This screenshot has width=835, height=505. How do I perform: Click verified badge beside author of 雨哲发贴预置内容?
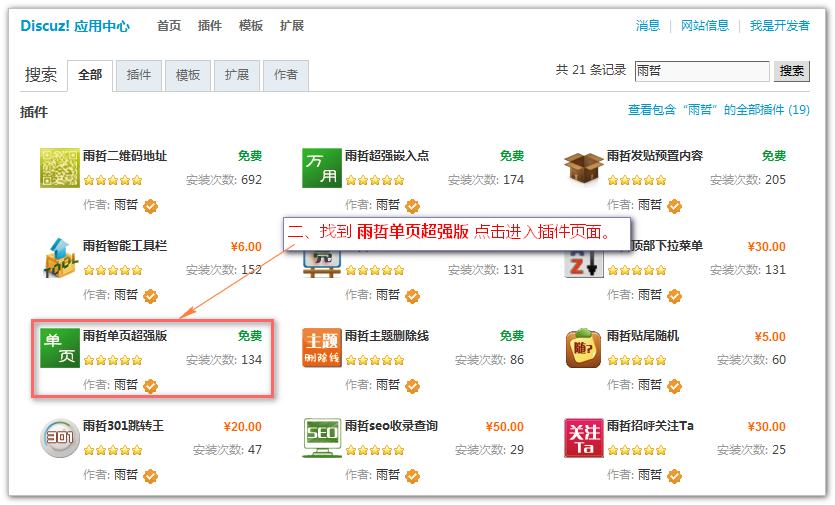[x=675, y=206]
